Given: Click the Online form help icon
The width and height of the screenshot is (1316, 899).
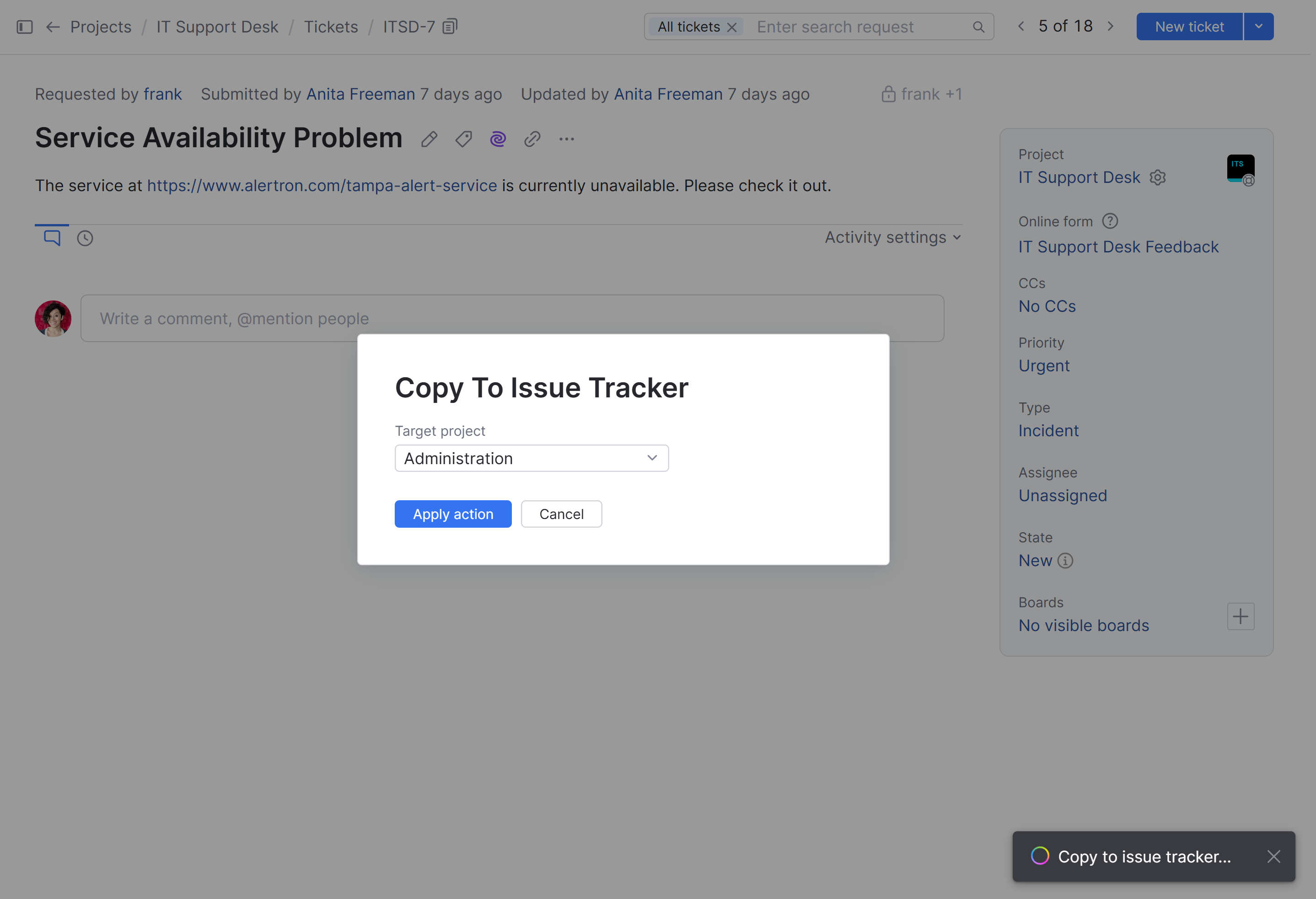Looking at the screenshot, I should 1111,221.
